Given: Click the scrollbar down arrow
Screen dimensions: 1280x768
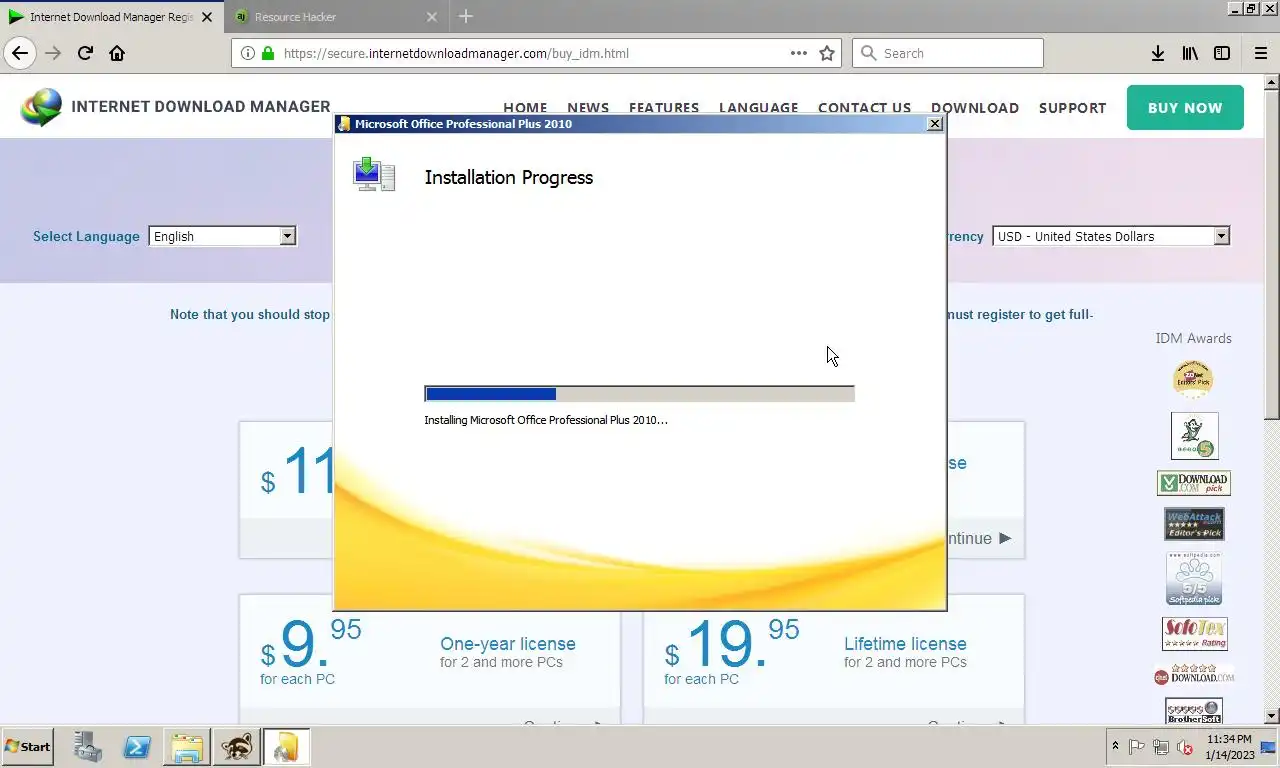Looking at the screenshot, I should coord(1272,716).
